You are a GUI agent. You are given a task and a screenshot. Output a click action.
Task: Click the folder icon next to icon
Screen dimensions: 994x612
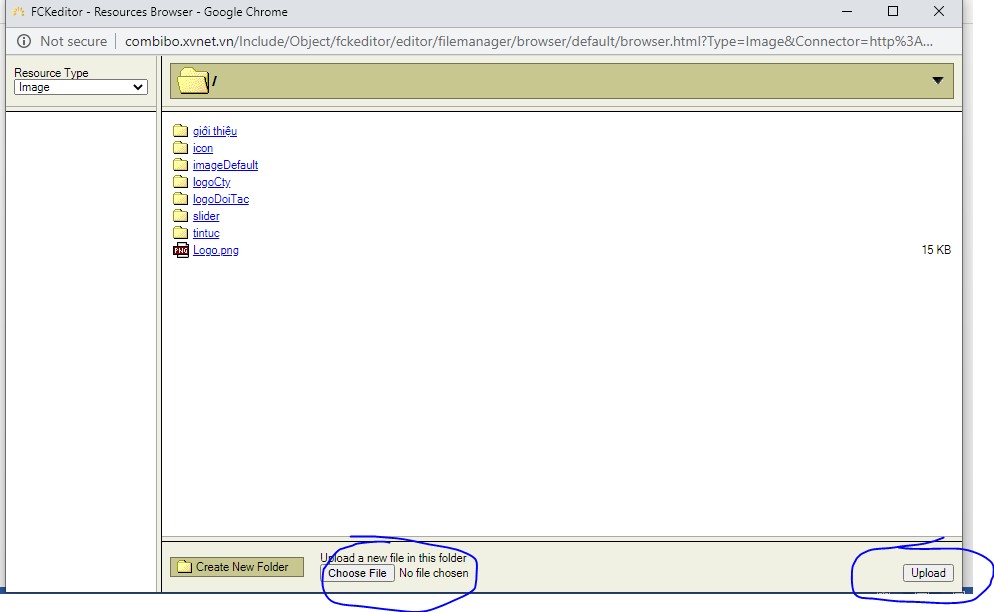(180, 148)
